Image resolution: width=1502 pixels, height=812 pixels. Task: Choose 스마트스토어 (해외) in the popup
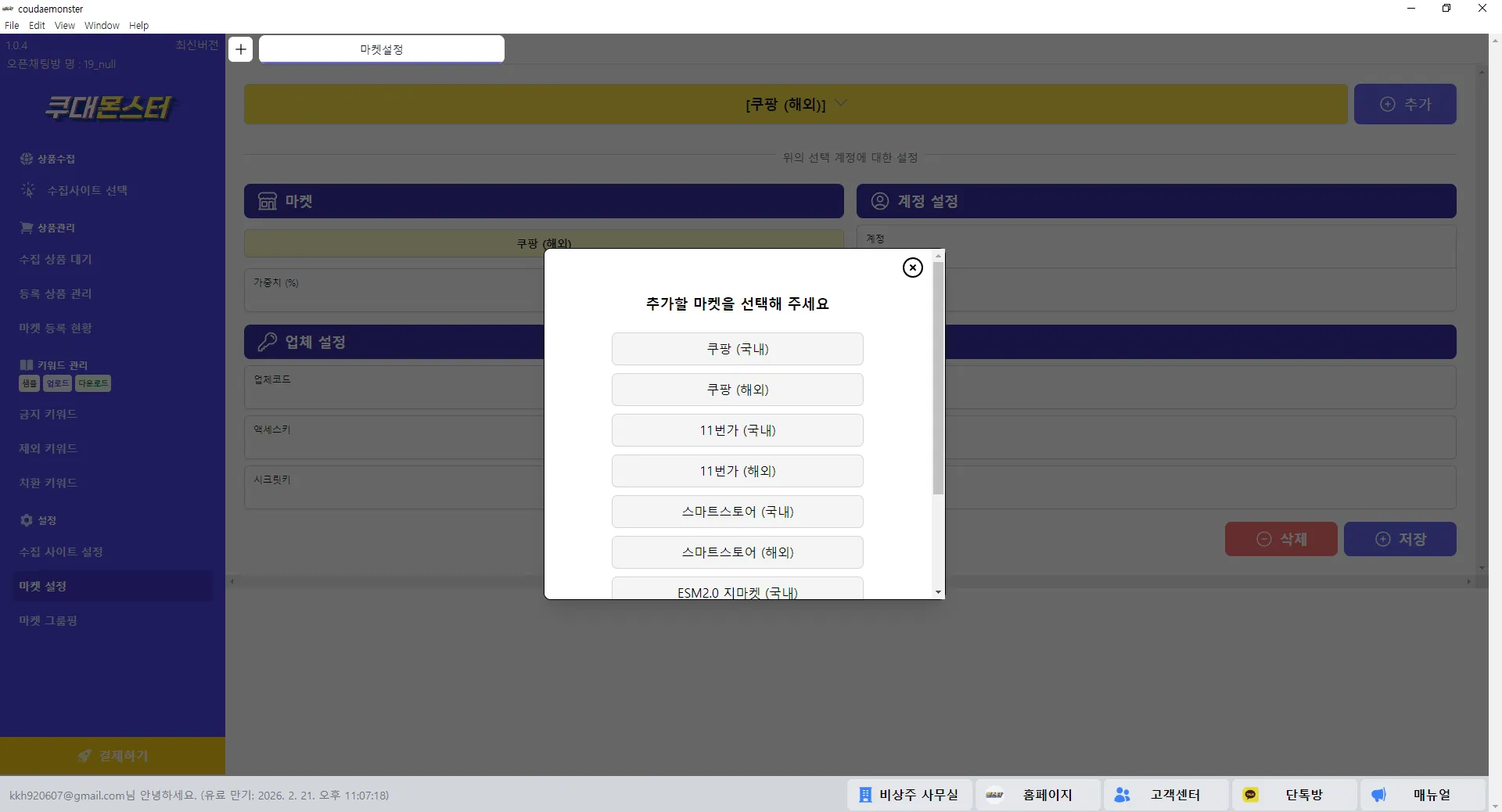(738, 552)
